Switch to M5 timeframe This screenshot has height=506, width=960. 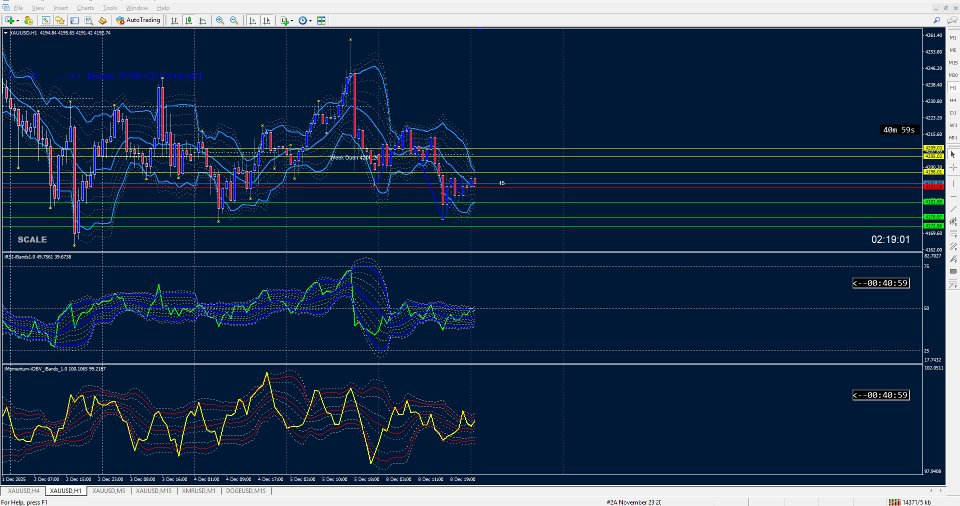[x=953, y=50]
